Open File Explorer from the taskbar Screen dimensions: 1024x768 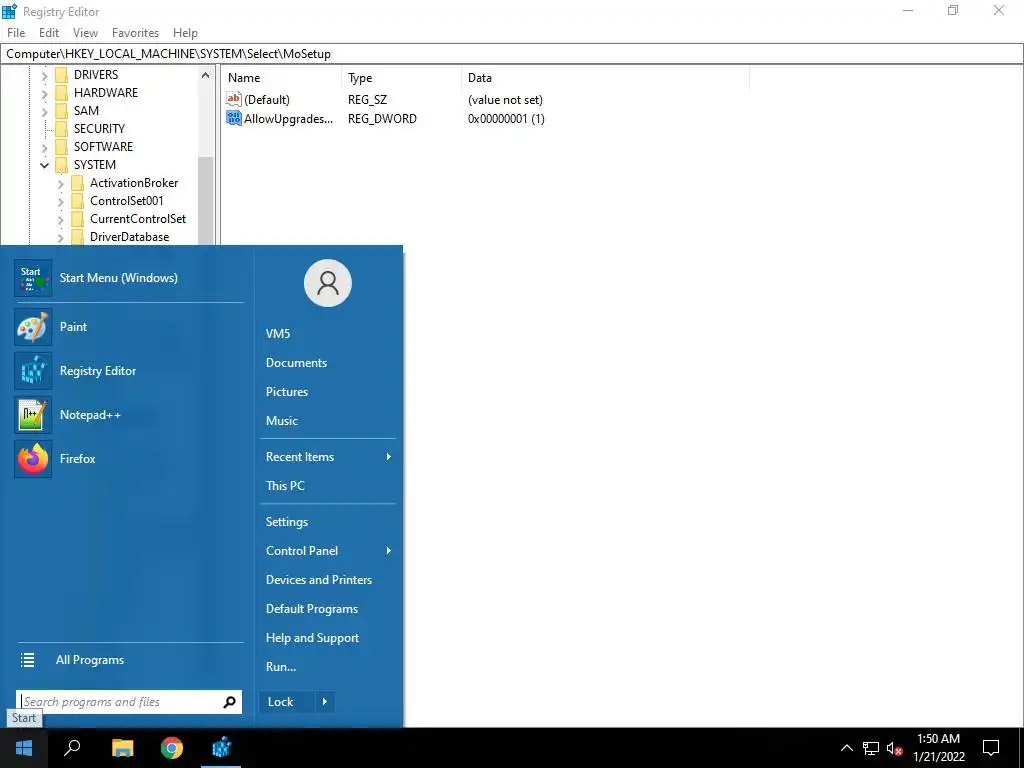122,748
